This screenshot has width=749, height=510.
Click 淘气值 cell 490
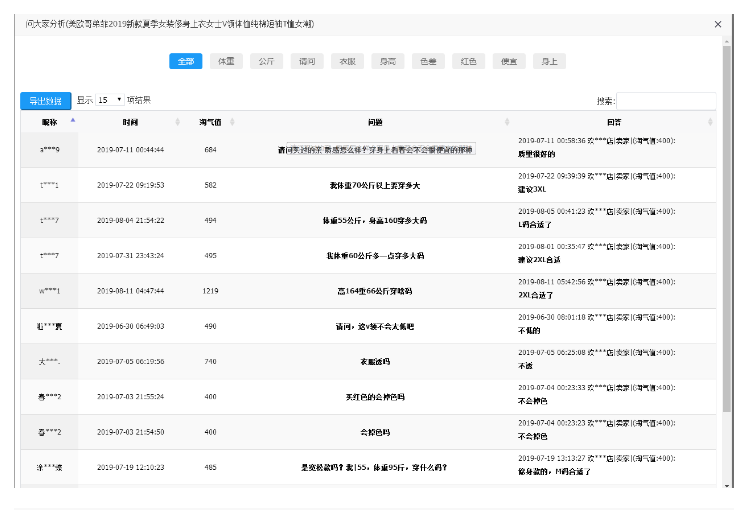coord(210,326)
